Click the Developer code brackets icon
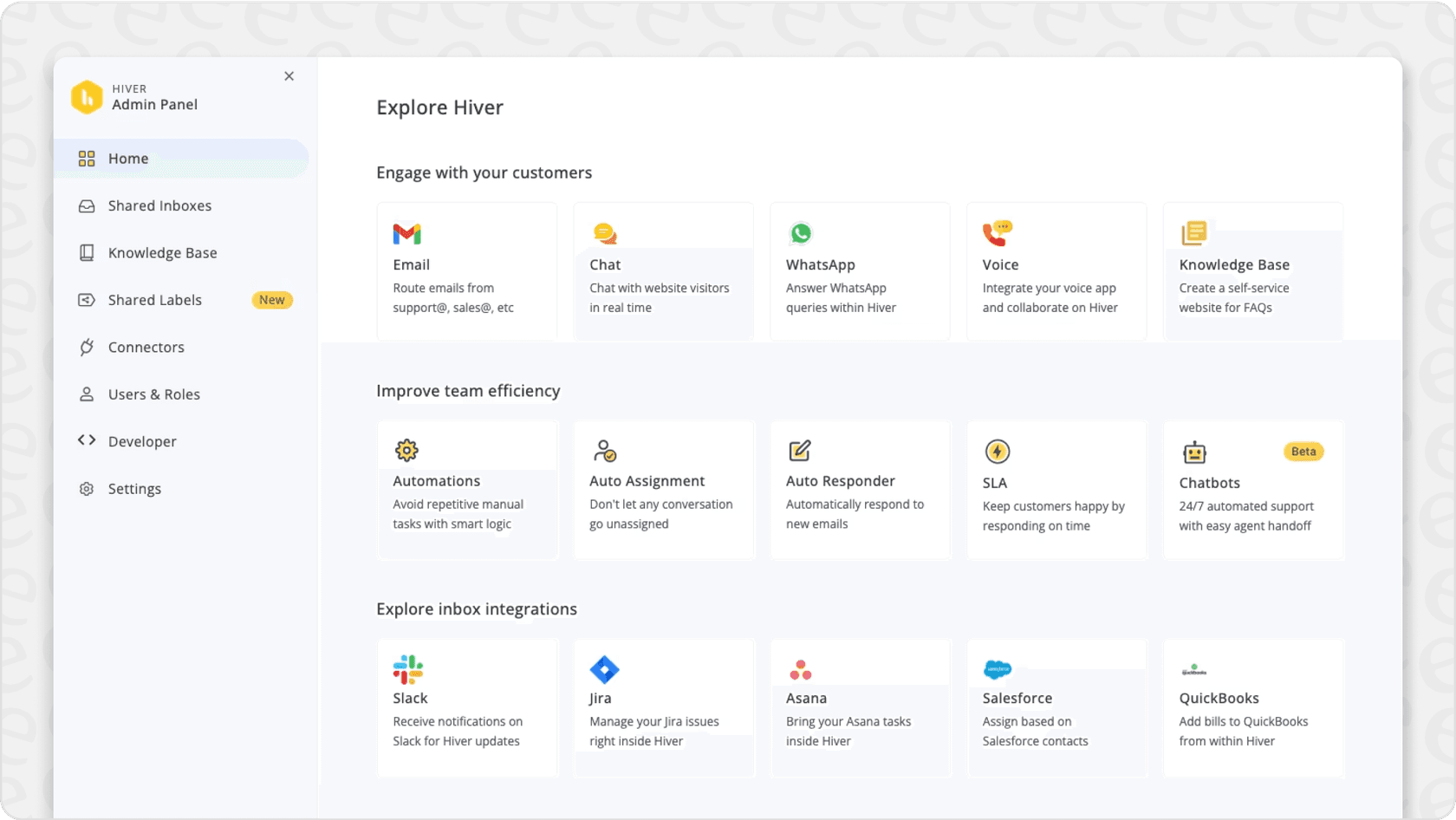The width and height of the screenshot is (1456, 820). click(87, 440)
